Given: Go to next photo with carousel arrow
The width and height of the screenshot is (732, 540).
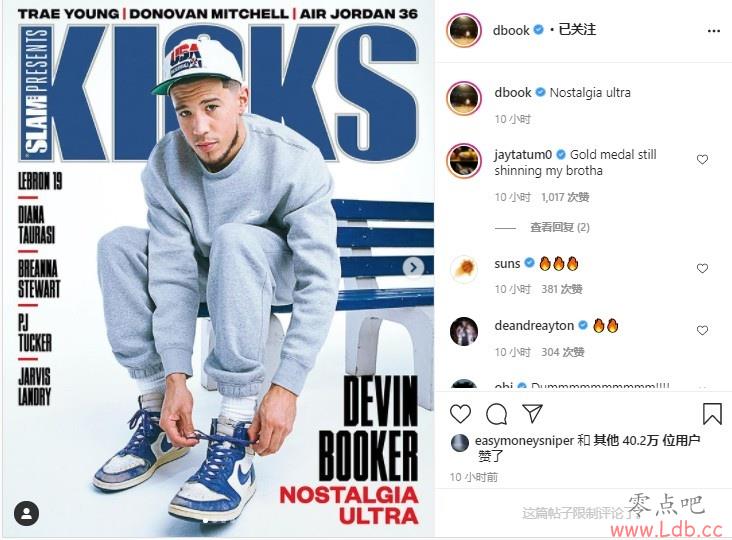Looking at the screenshot, I should [x=413, y=267].
